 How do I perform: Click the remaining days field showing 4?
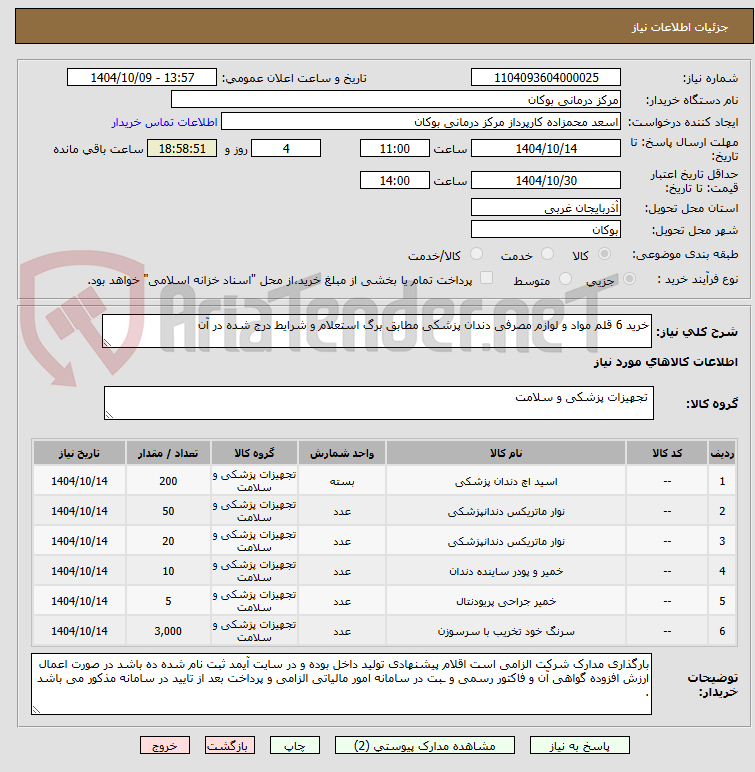(x=286, y=148)
